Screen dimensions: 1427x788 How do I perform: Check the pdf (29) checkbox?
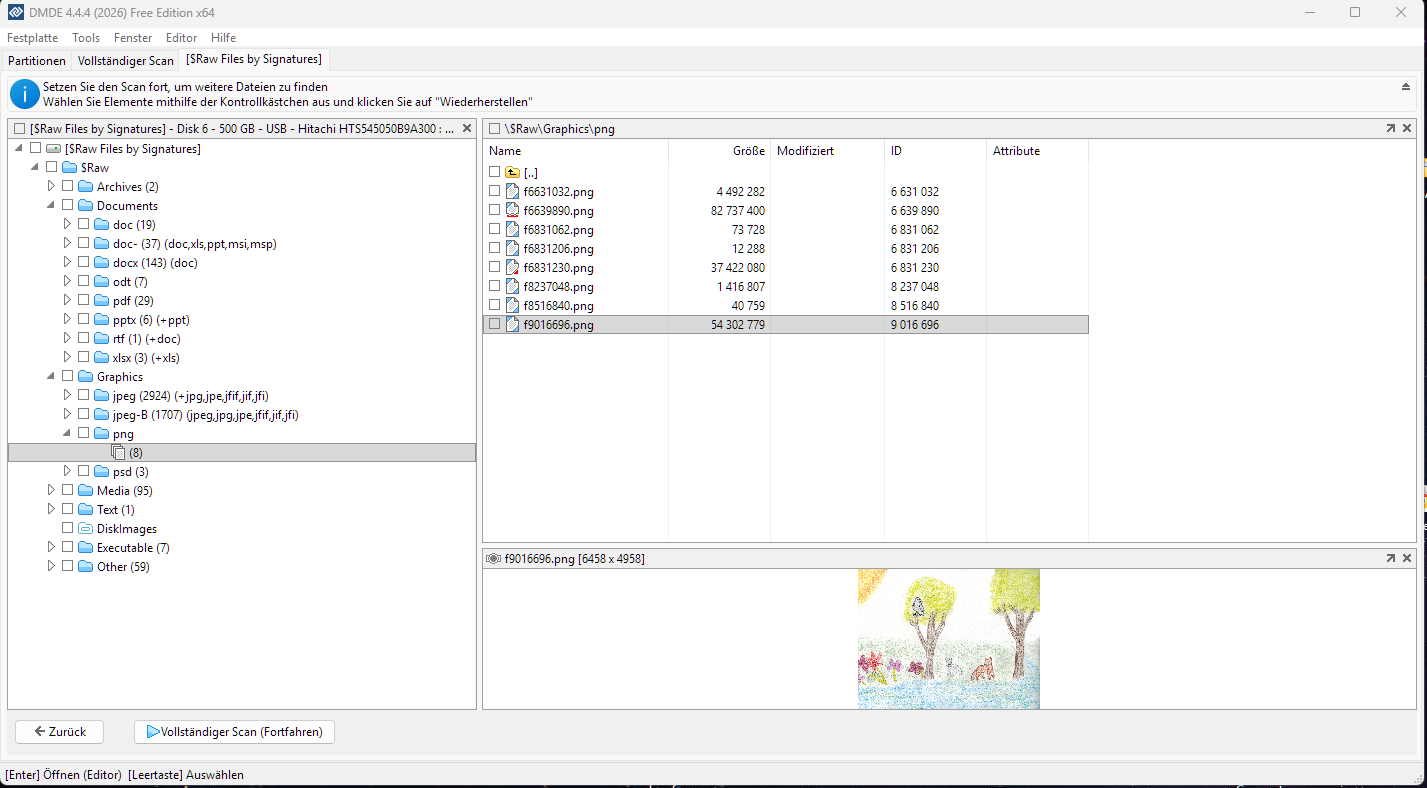(x=84, y=300)
